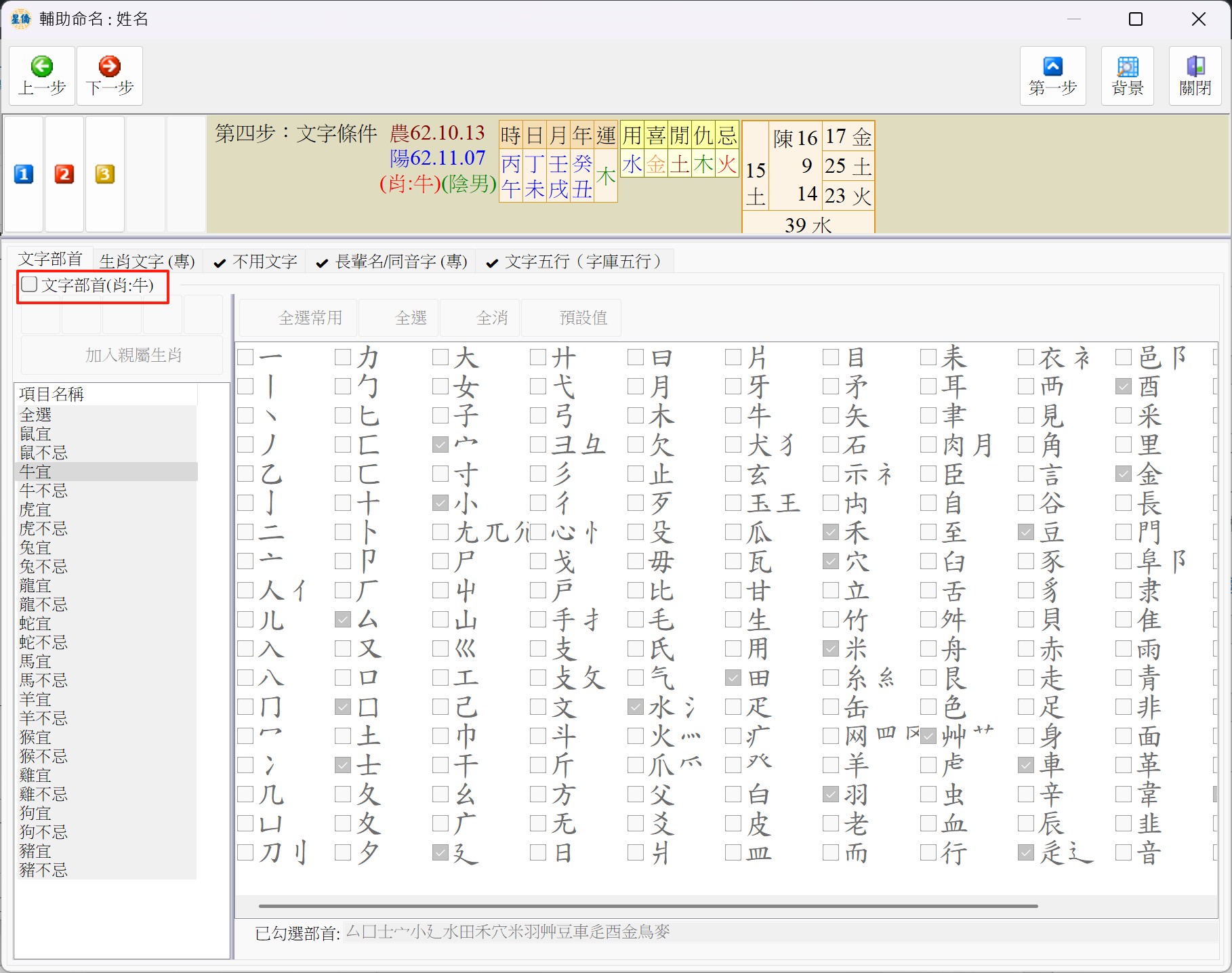This screenshot has width=1232, height=973.
Task: Select the blue step 1 icon
Action: (x=24, y=174)
